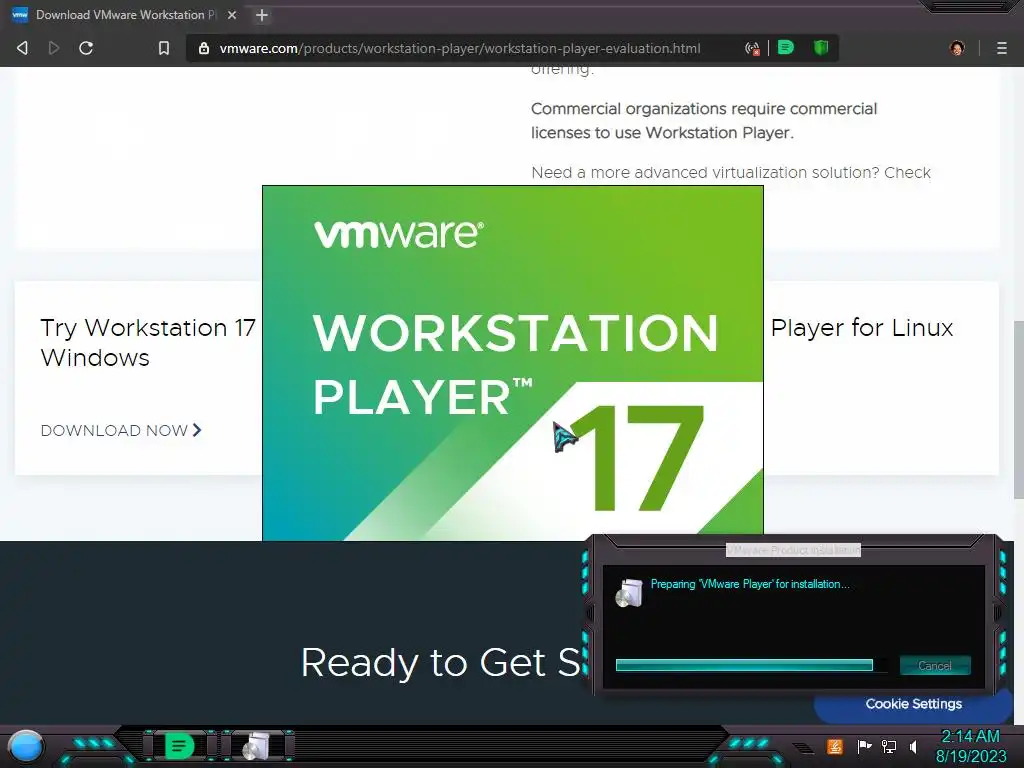1024x768 pixels.
Task: Click the Try Workstation 17 Windows heading
Action: (x=148, y=342)
